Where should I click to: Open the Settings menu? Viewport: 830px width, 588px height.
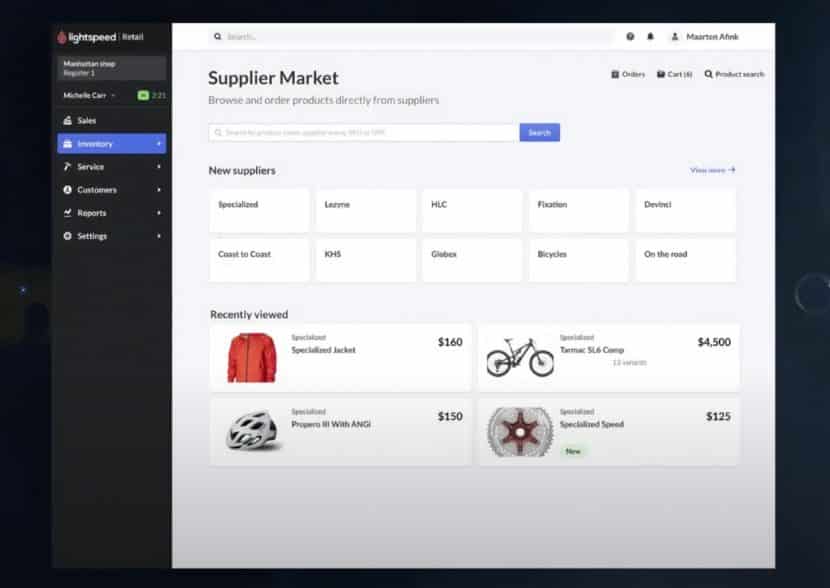[112, 236]
